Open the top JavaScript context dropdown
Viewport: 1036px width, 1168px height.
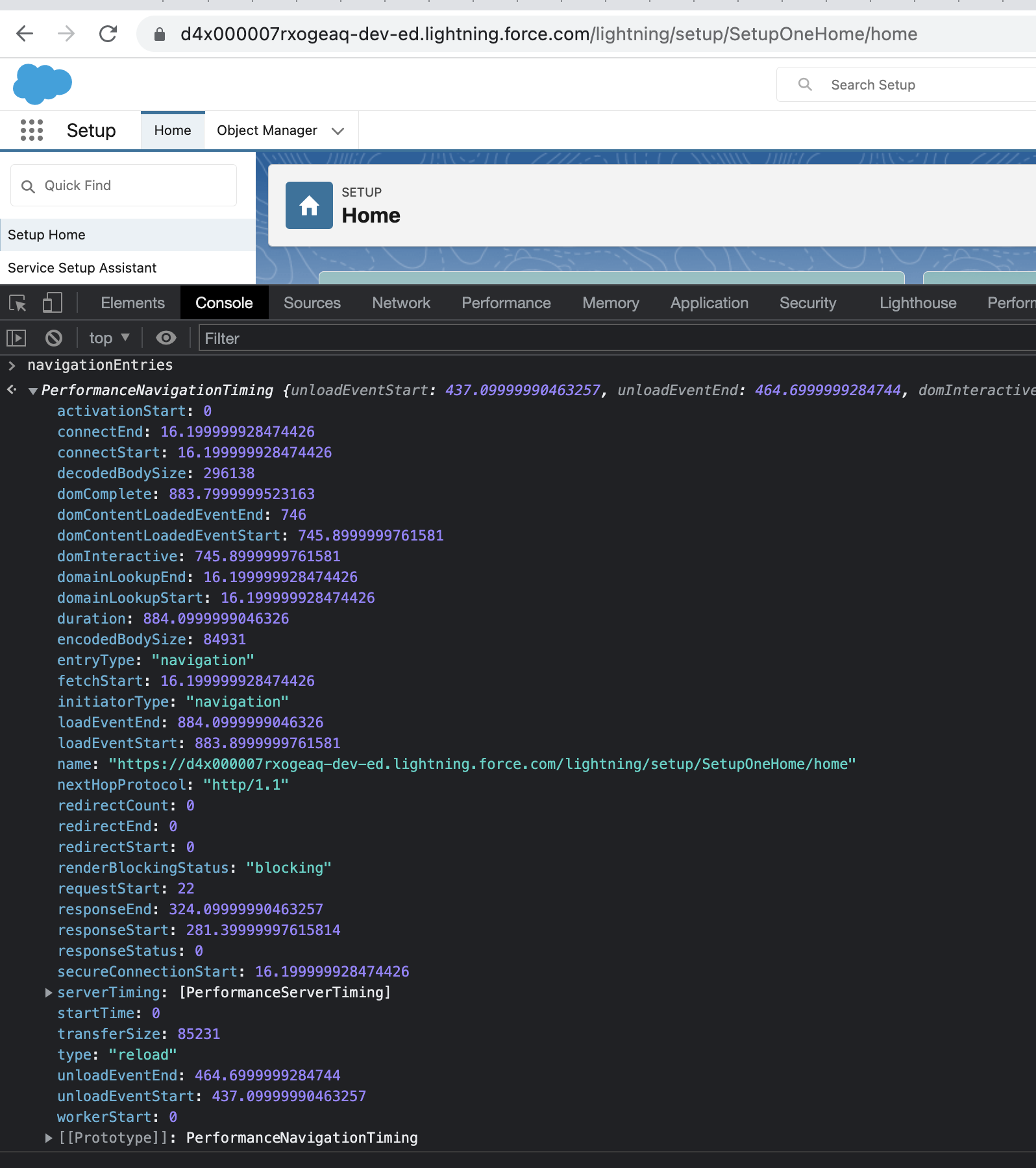pyautogui.click(x=109, y=338)
